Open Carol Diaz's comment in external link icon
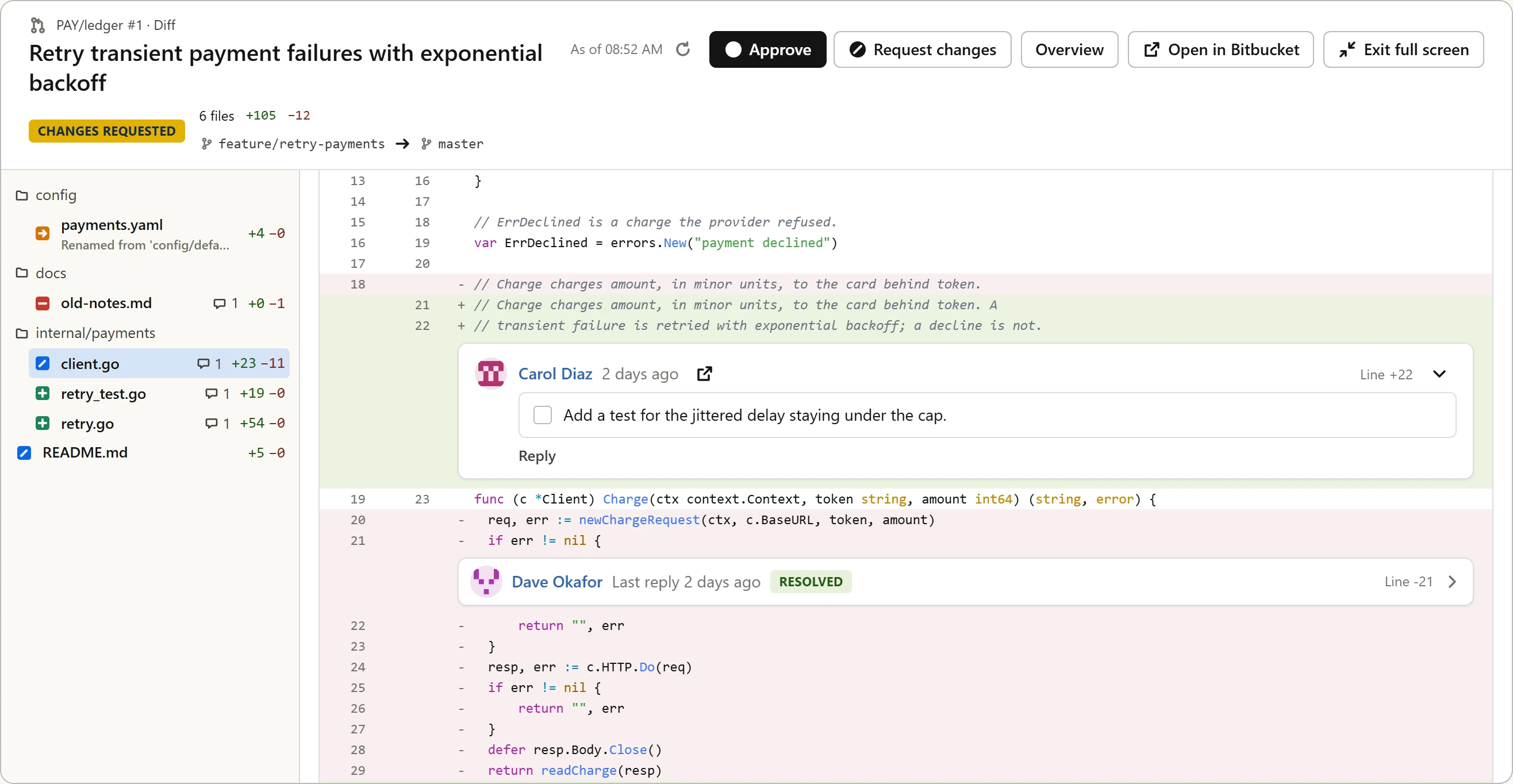Image resolution: width=1513 pixels, height=784 pixels. [x=704, y=374]
